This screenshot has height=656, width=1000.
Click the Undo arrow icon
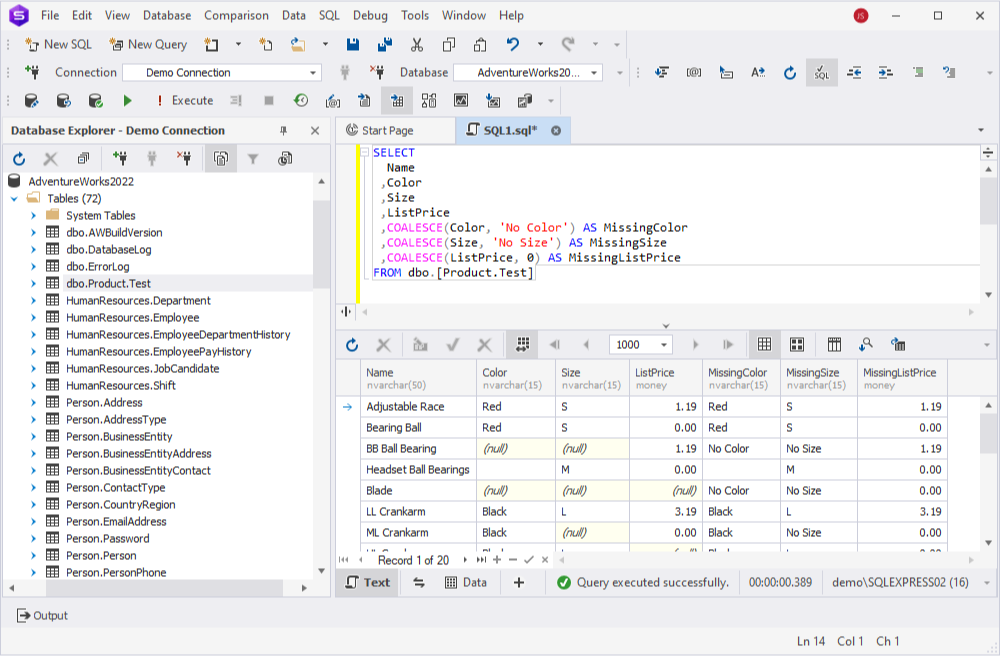[513, 45]
